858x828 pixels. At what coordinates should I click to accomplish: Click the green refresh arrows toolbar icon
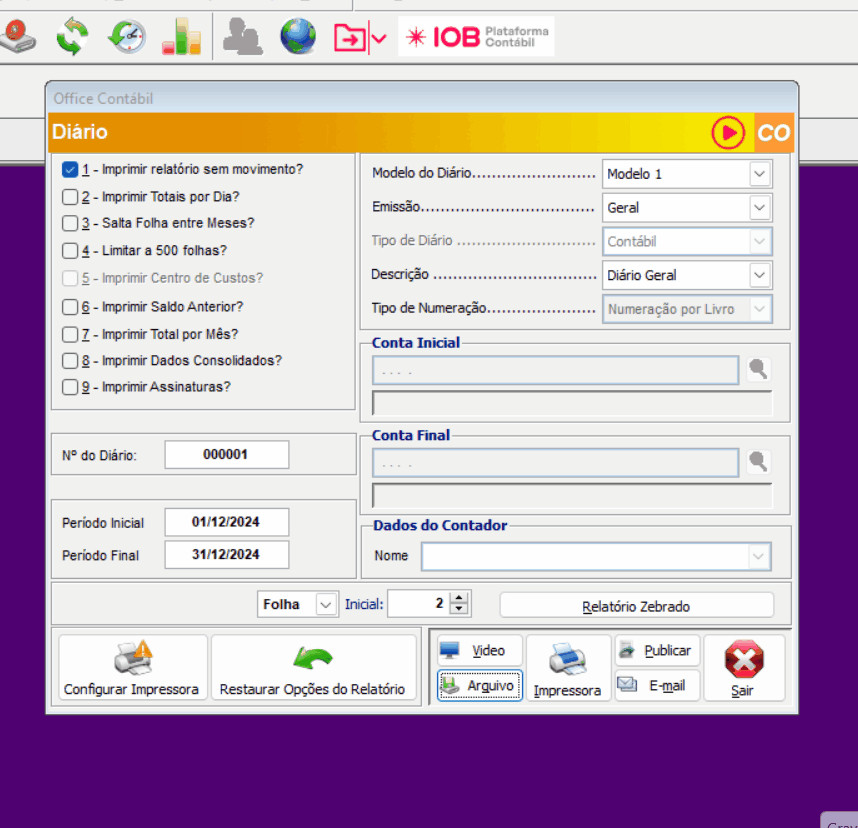pos(72,37)
